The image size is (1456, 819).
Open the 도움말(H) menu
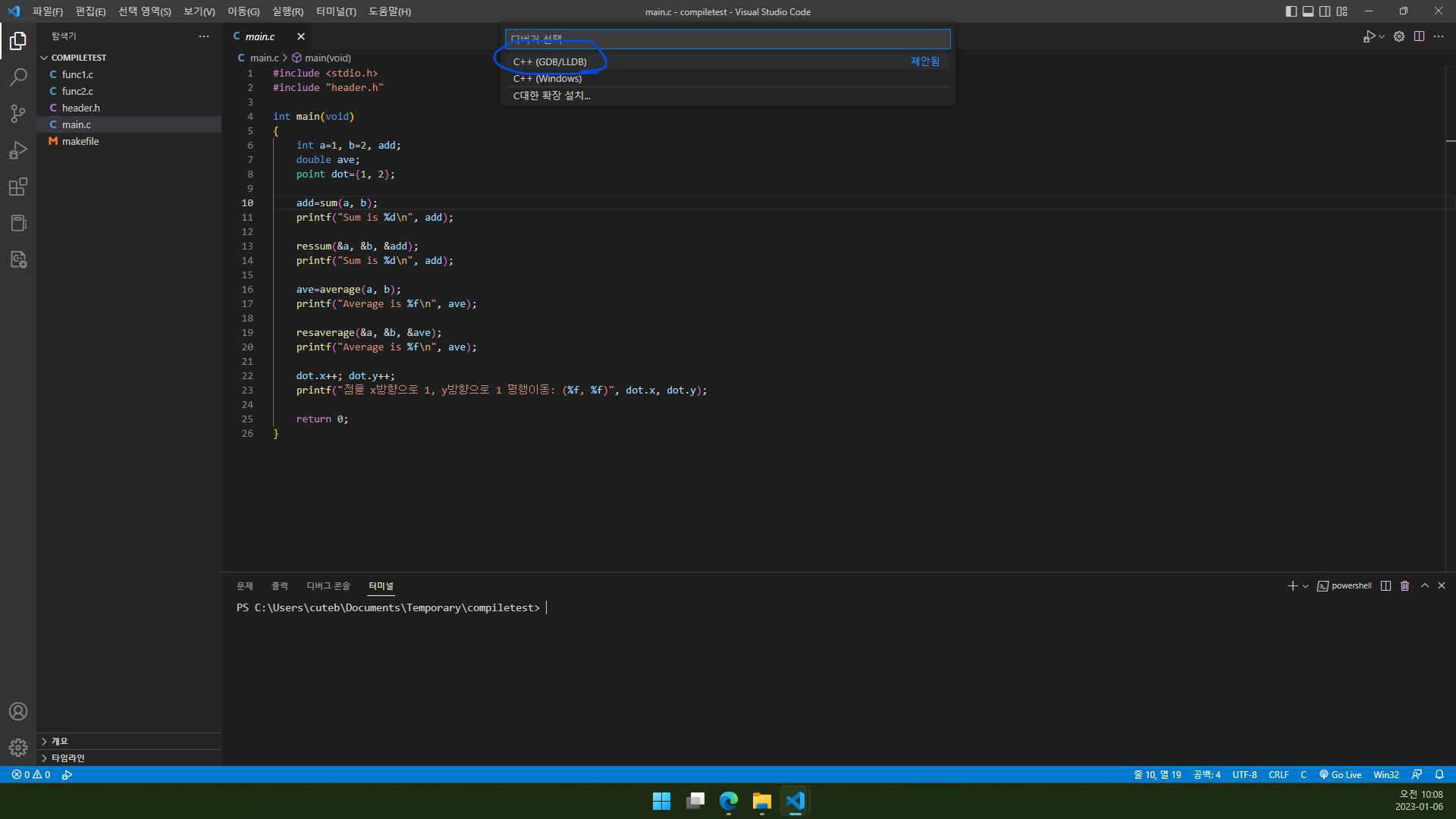390,11
